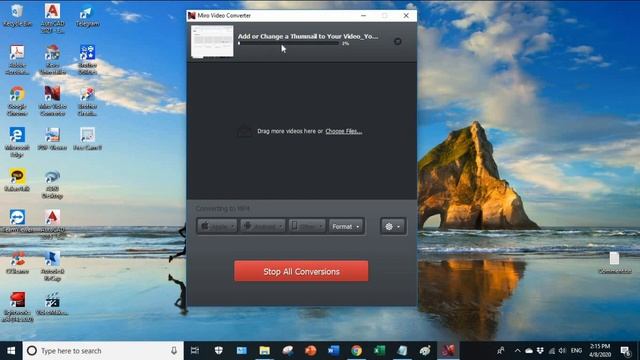Open the gear settings dropdown
This screenshot has height=360, width=640.
point(393,226)
